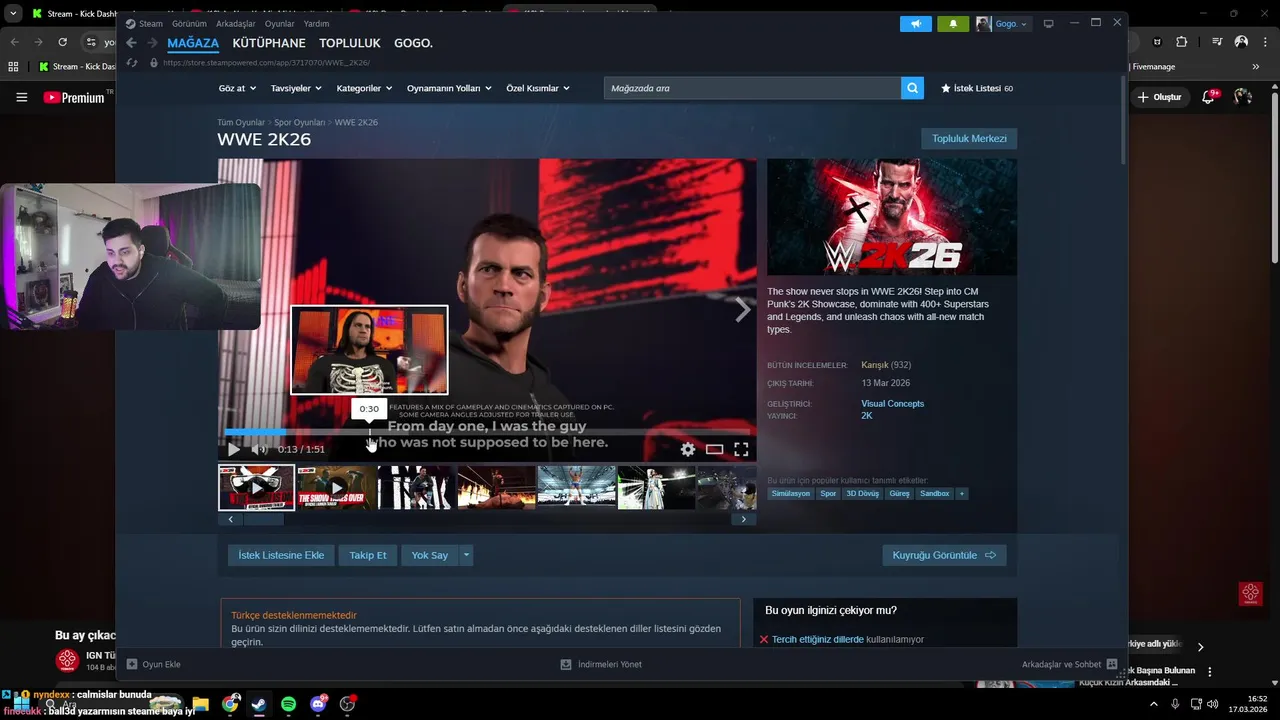Screen dimensions: 1280x720
Task: Open Topluluk Merkezi button
Action: 969,139
